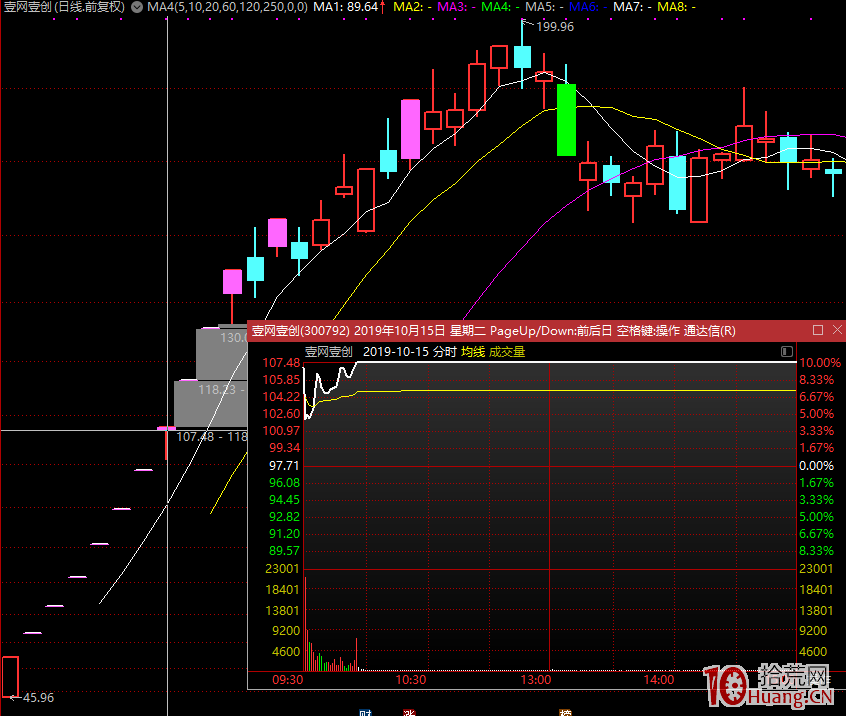Click the 45.96 low price marker

pos(38,697)
